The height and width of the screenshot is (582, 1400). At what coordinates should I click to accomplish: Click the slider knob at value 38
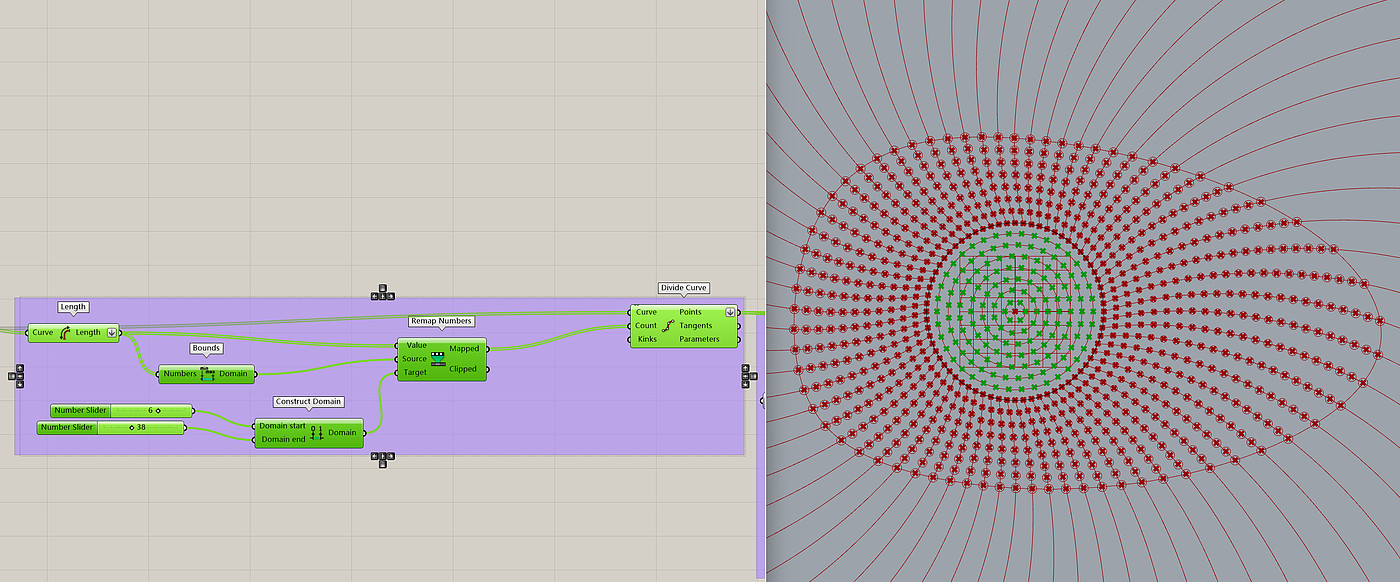tap(131, 428)
